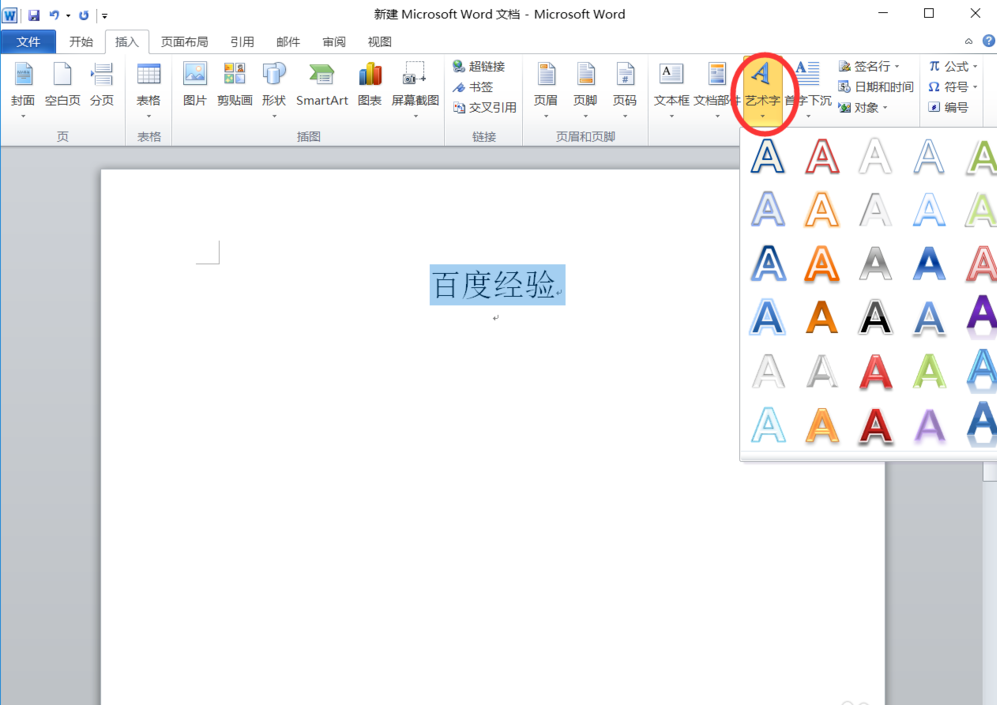
Task: Pick the dark red bevel WordArt in last row
Action: [x=876, y=425]
